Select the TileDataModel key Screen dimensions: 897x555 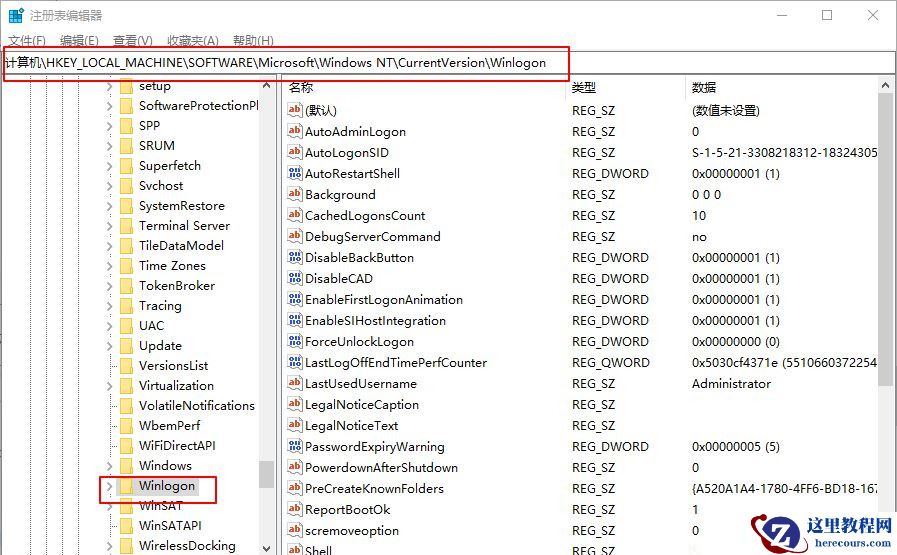[x=181, y=245]
